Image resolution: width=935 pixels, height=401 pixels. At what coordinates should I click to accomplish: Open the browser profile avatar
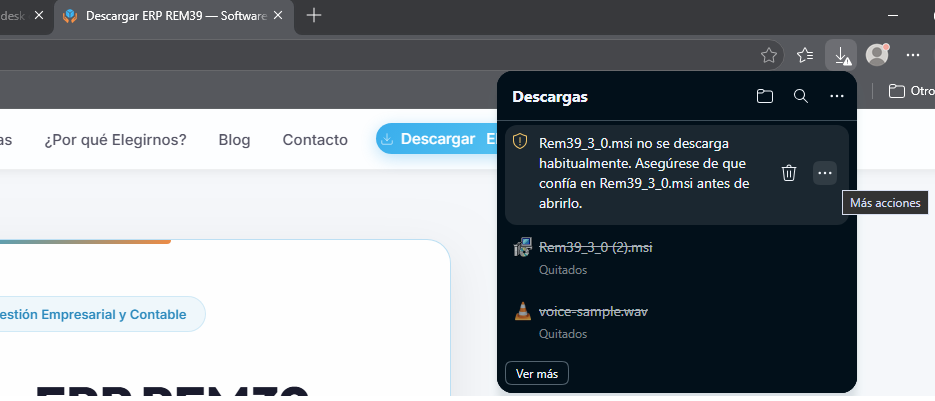(877, 55)
